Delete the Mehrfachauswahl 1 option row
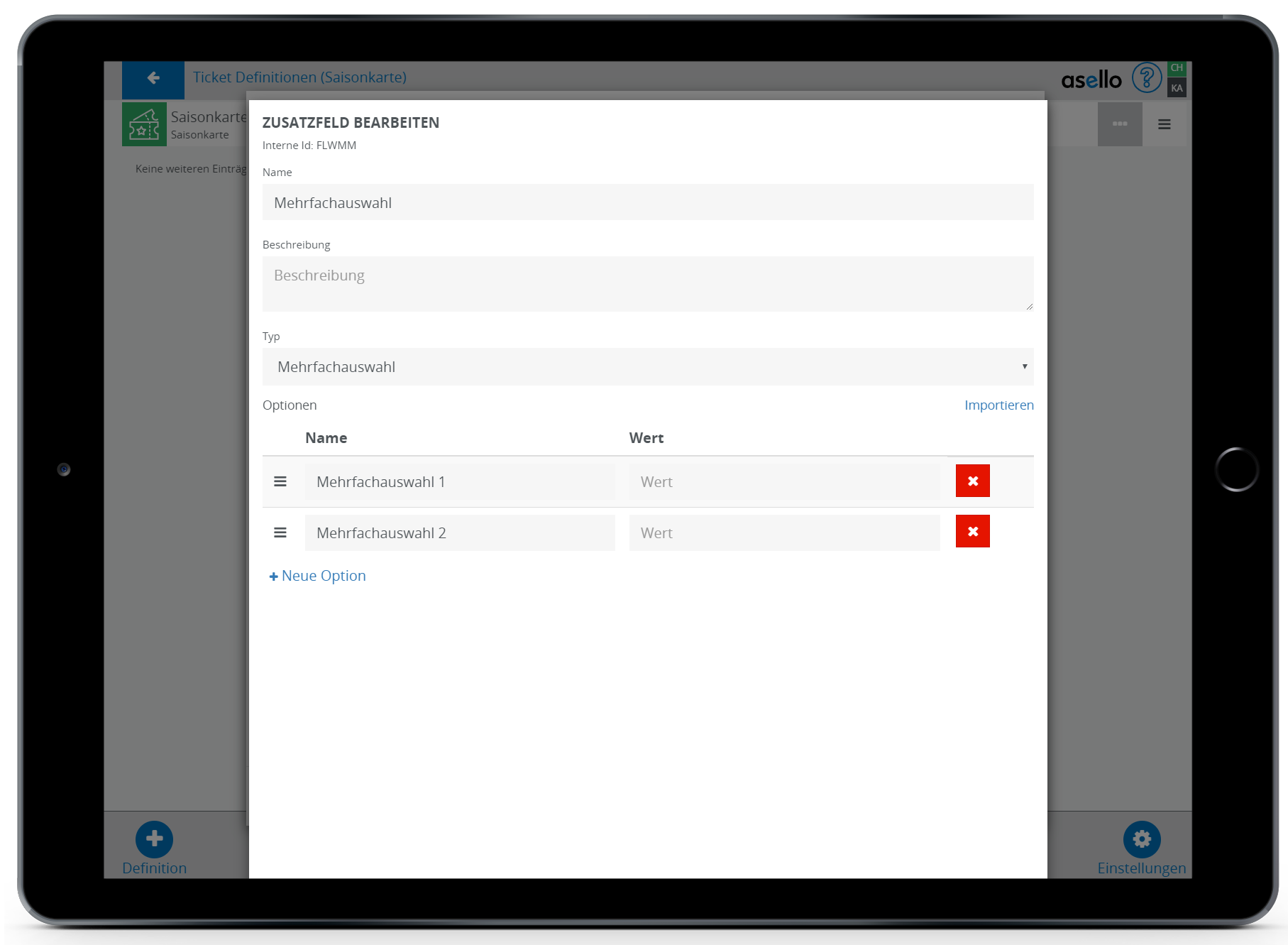This screenshot has height=945, width=1288. pos(972,481)
